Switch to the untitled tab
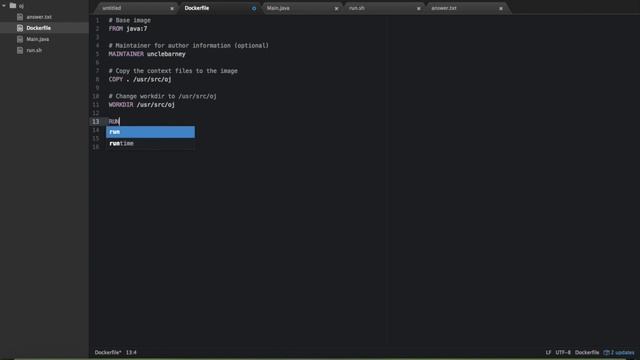The width and height of the screenshot is (640, 360). [112, 8]
